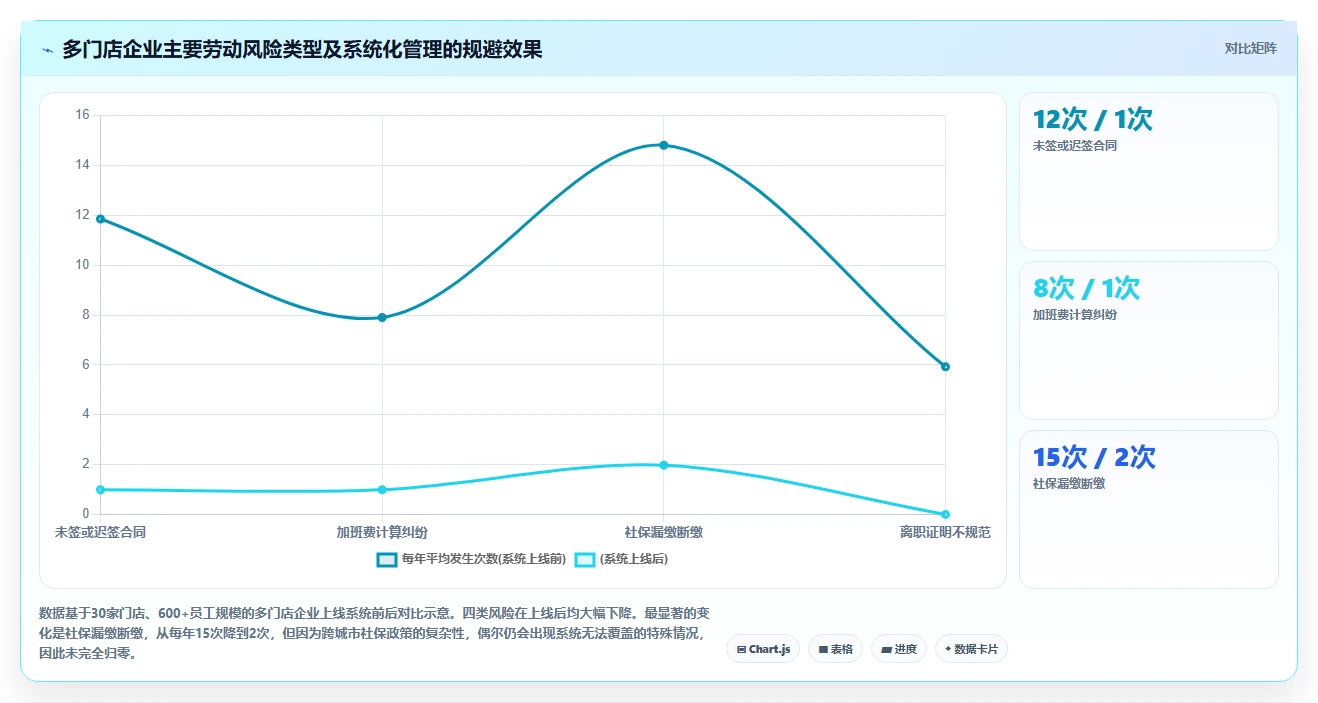The width and height of the screenshot is (1318, 703).
Task: Click the after-system data point for 未签或迟签合同
Action: (x=100, y=489)
